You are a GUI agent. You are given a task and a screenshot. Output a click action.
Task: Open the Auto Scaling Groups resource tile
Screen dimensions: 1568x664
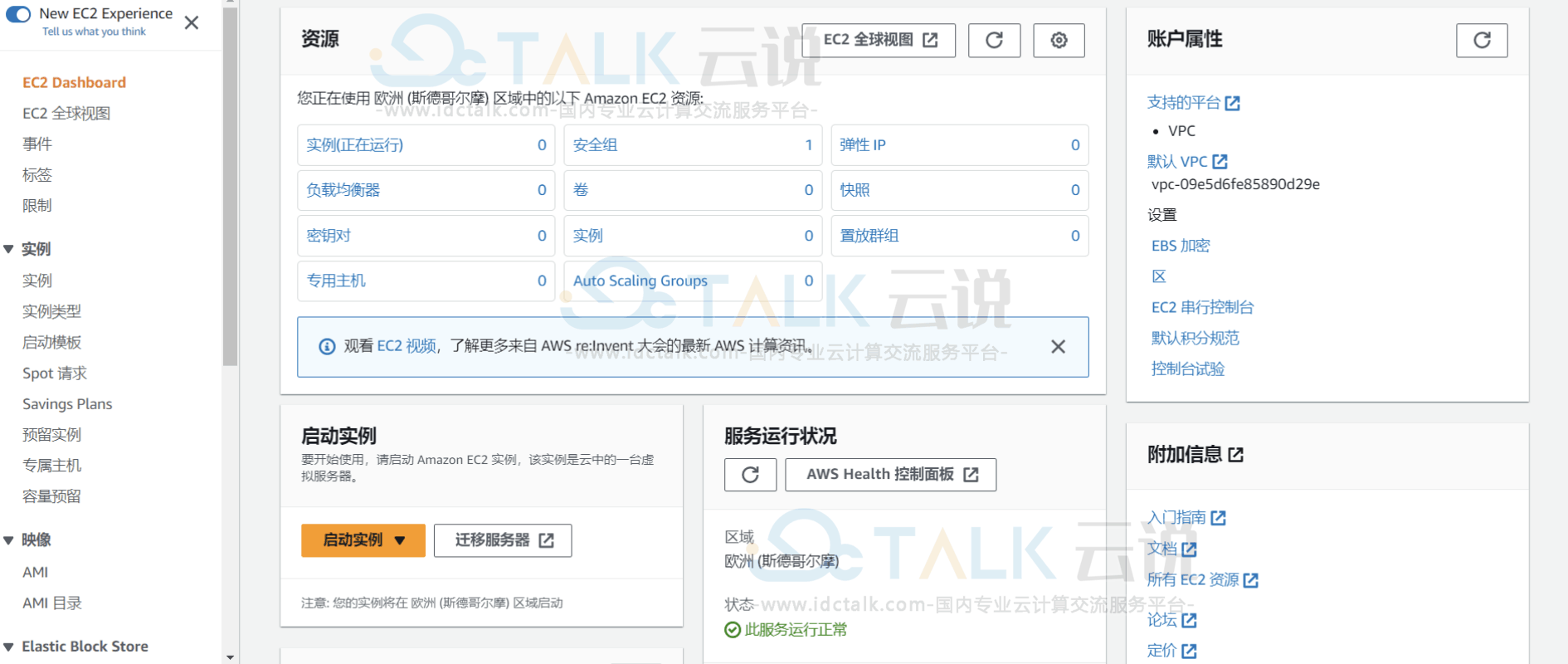(693, 281)
